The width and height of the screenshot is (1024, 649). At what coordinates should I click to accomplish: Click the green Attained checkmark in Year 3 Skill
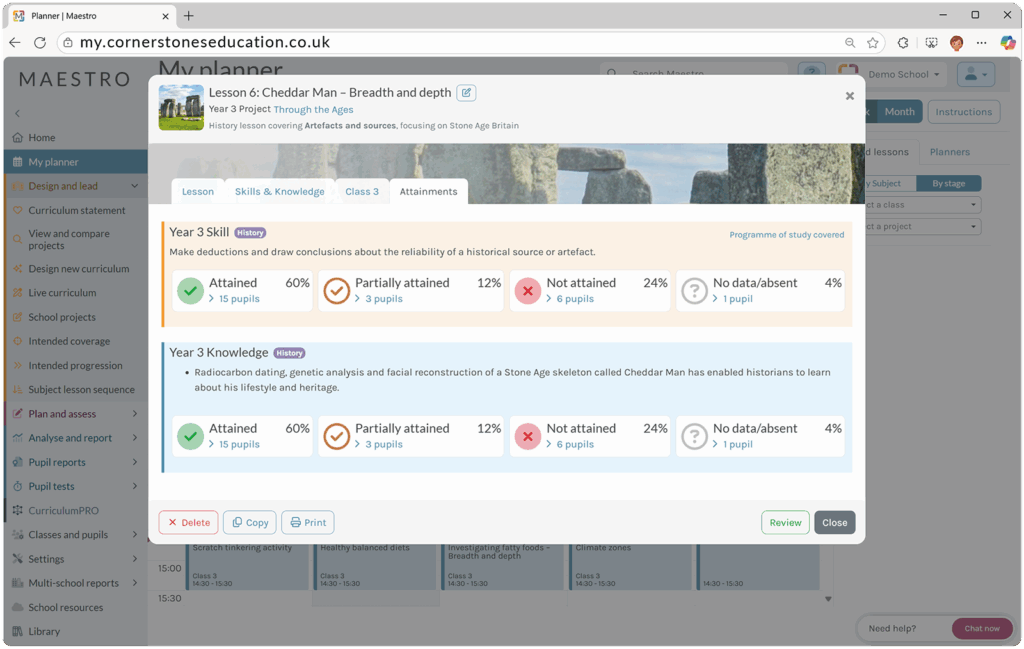[190, 291]
